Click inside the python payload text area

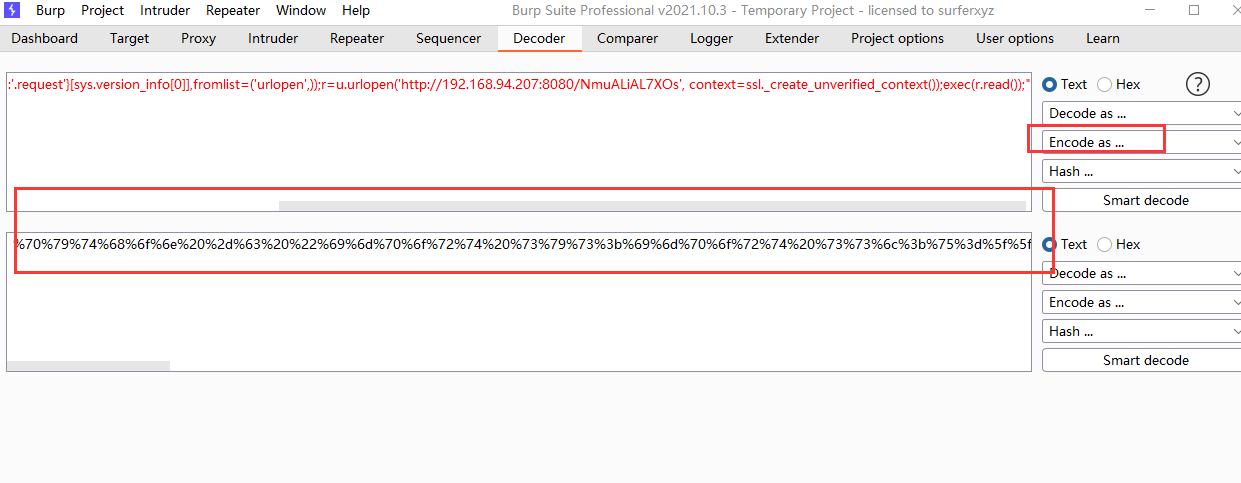519,141
